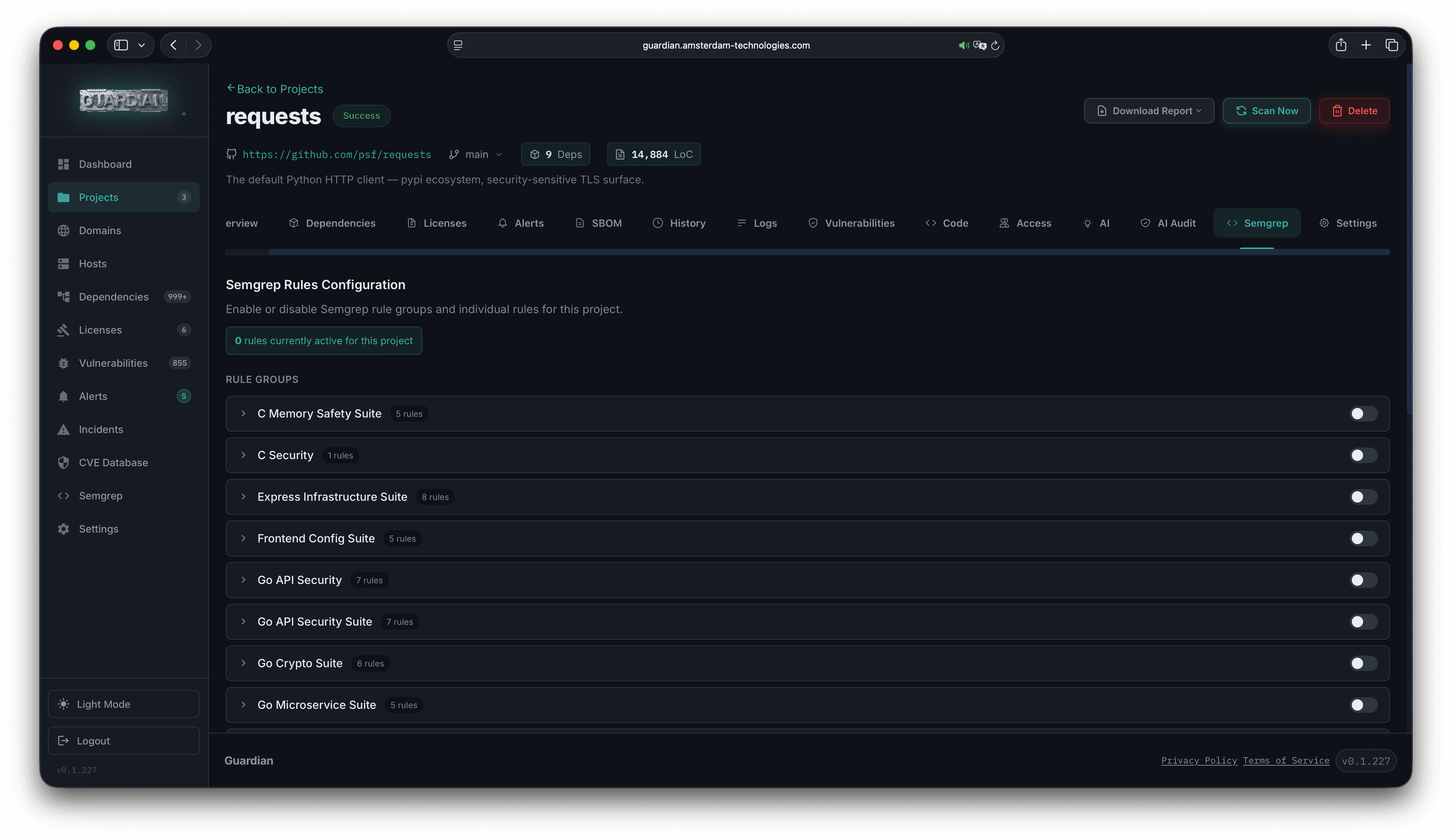1452x840 pixels.
Task: Toggle the browser sidebar panel
Action: point(121,45)
